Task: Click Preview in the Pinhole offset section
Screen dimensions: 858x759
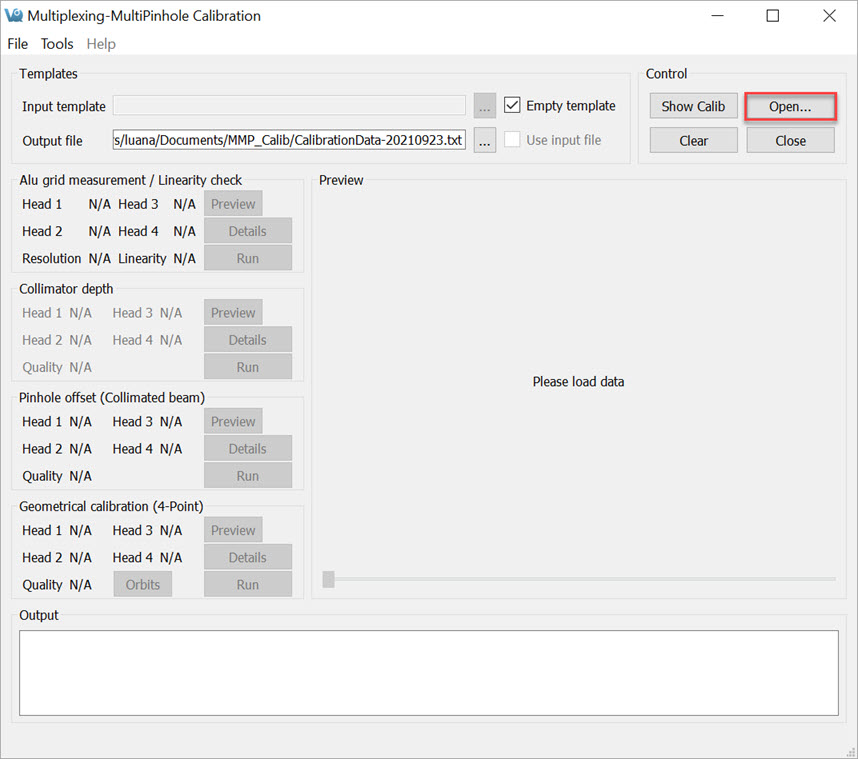Action: [233, 422]
